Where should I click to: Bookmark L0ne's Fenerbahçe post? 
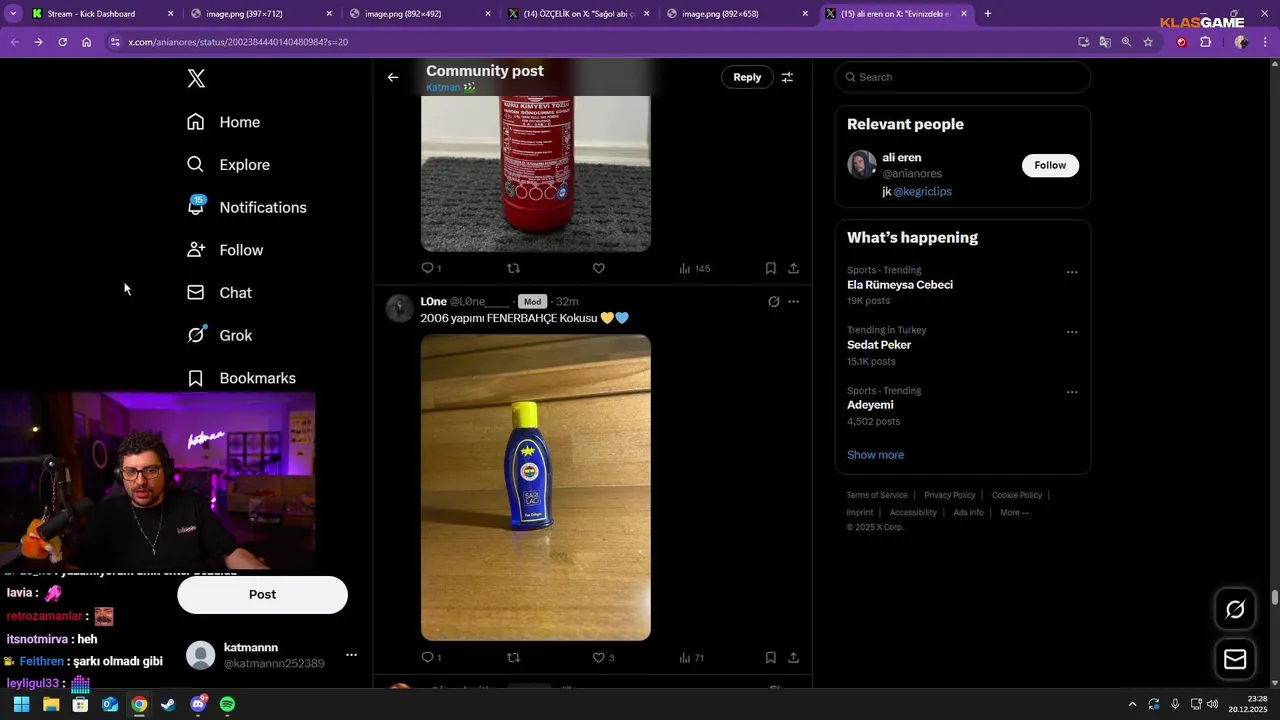coord(771,657)
